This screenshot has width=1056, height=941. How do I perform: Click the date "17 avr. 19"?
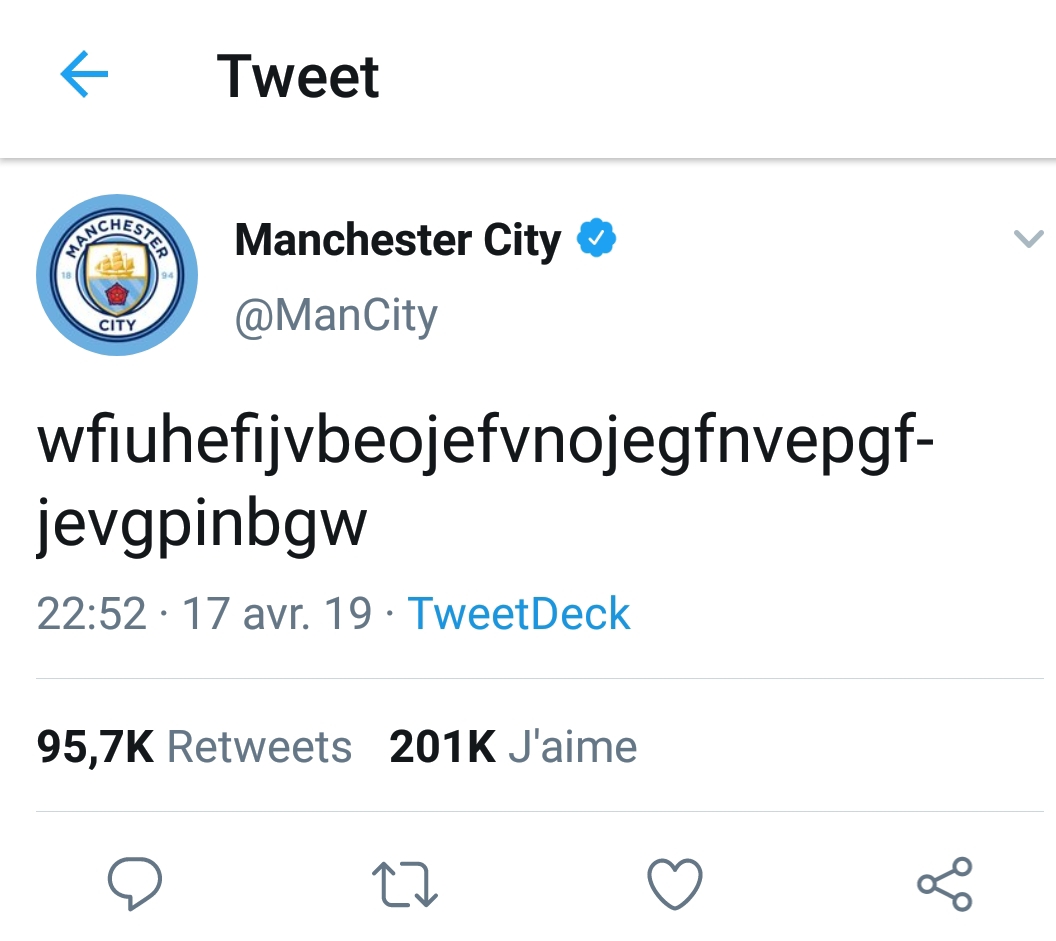tap(277, 613)
